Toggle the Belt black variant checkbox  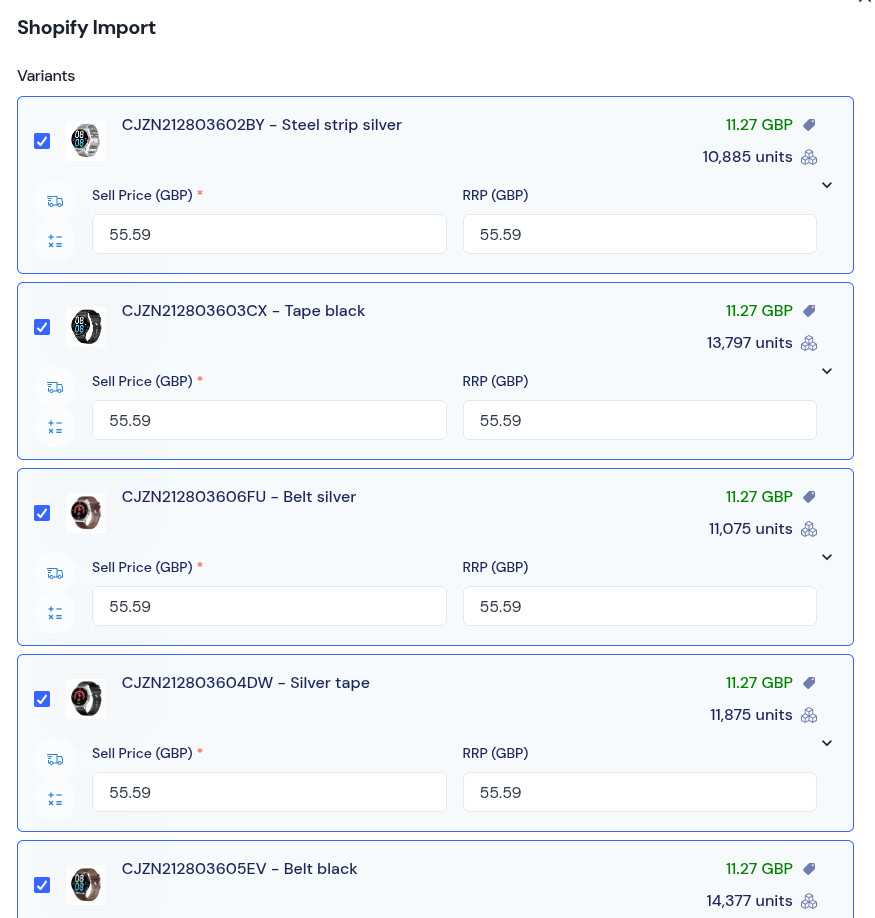tap(42, 885)
